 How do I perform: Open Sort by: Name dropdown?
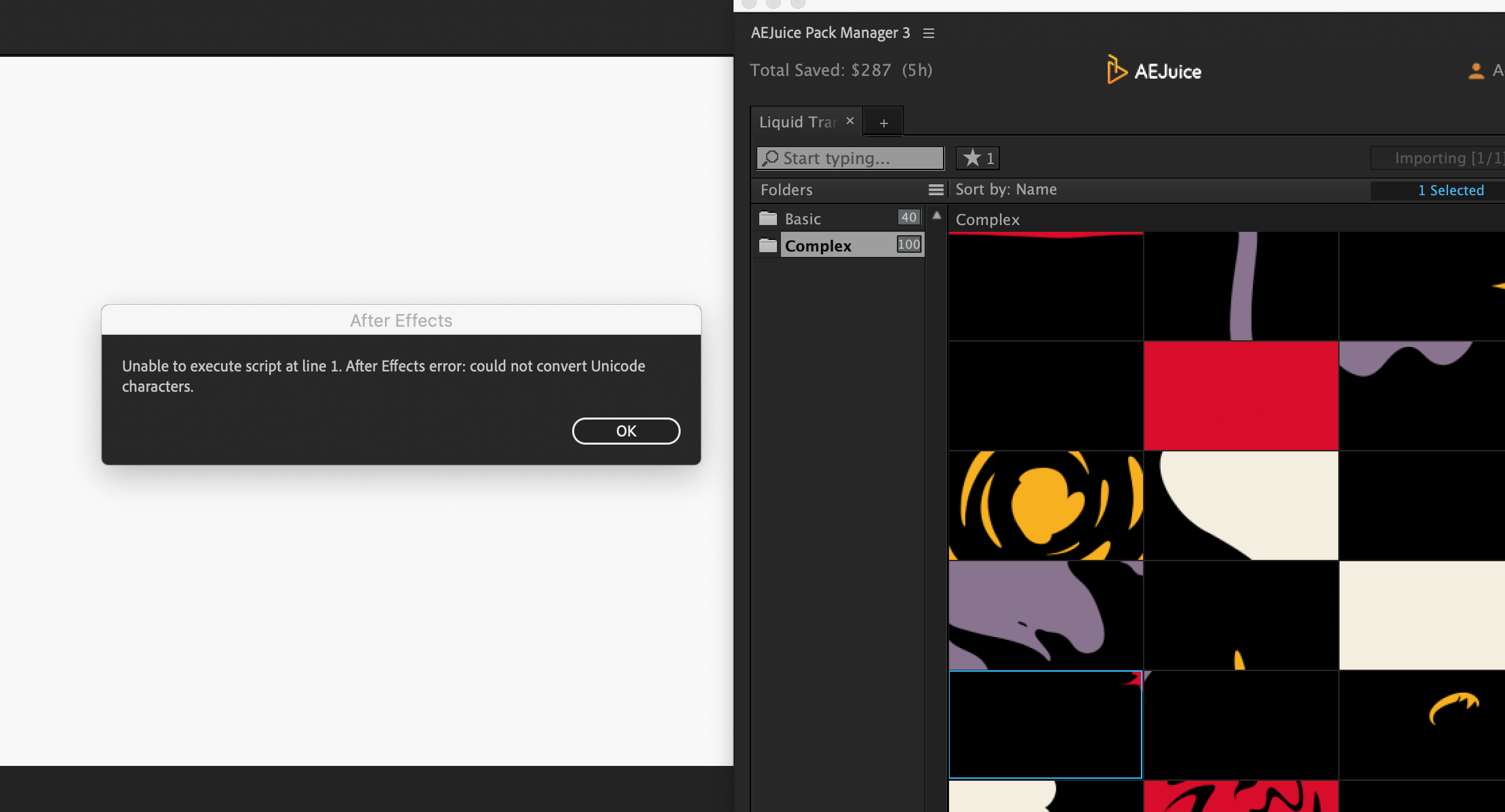click(1006, 190)
